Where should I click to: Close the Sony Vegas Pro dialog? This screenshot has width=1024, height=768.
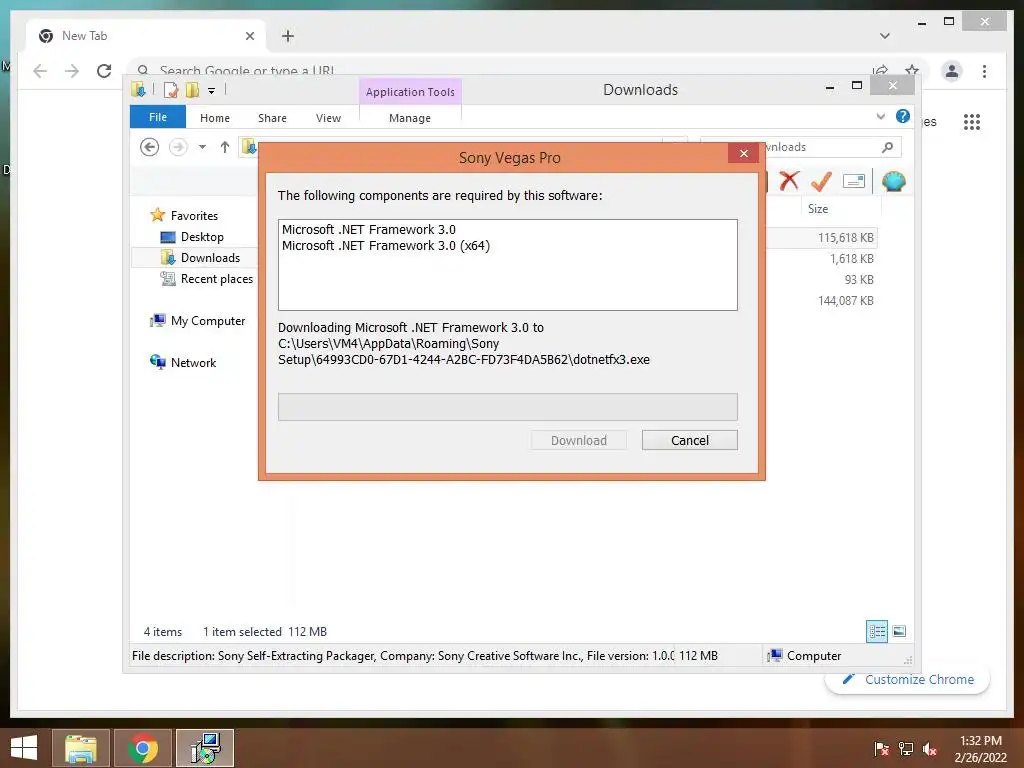(x=743, y=153)
